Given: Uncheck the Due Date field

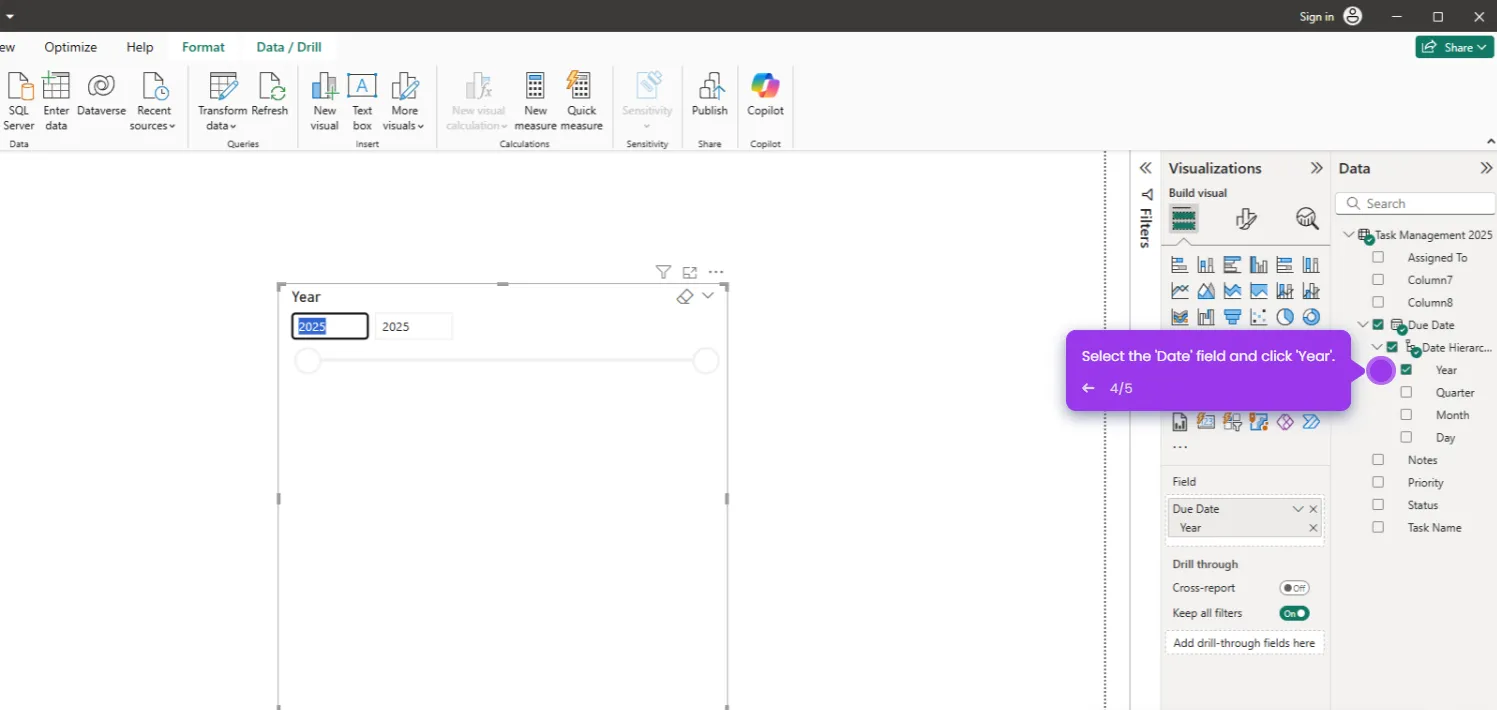Looking at the screenshot, I should (x=1378, y=324).
